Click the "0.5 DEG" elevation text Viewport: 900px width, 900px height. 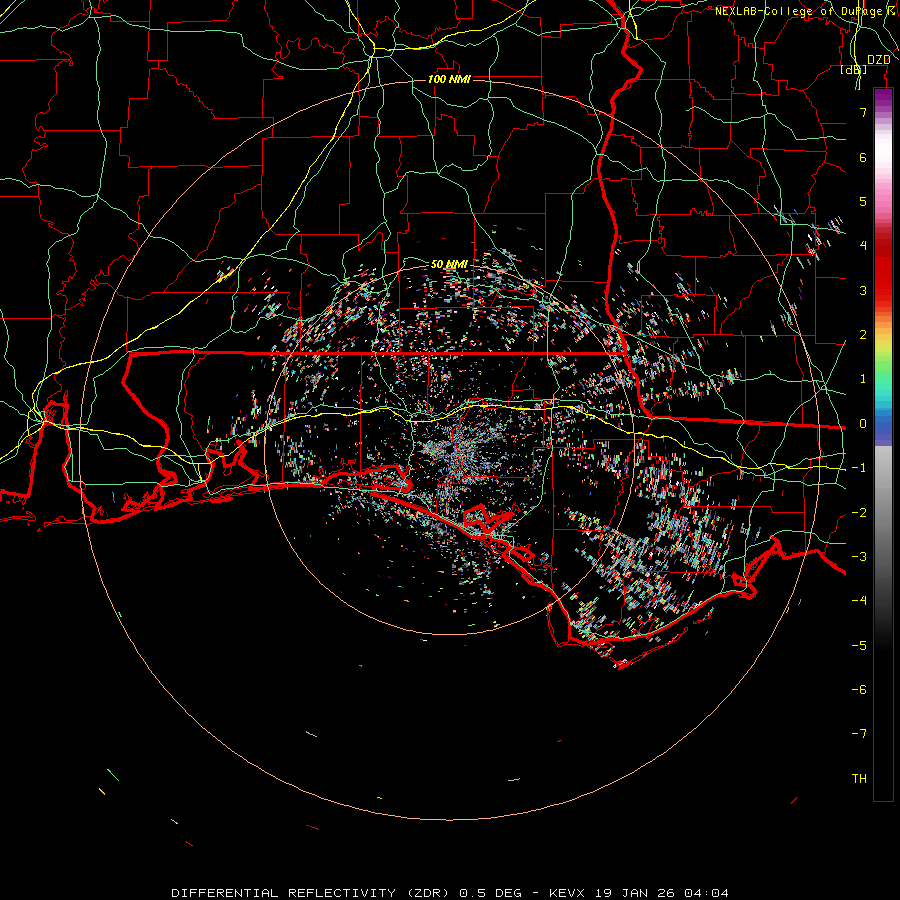490,893
